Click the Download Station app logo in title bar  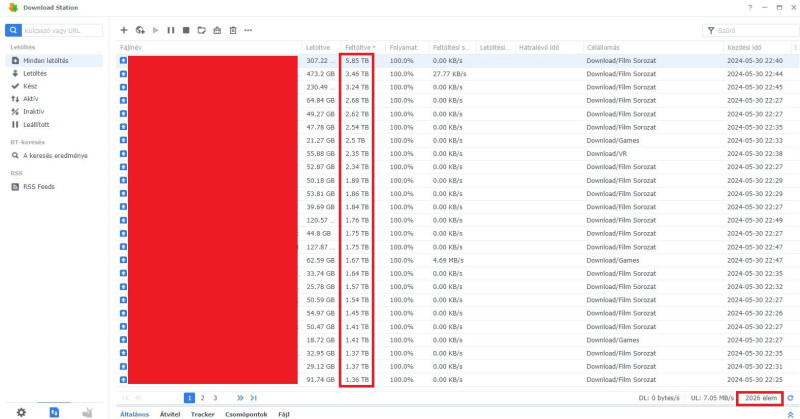click(x=13, y=7)
